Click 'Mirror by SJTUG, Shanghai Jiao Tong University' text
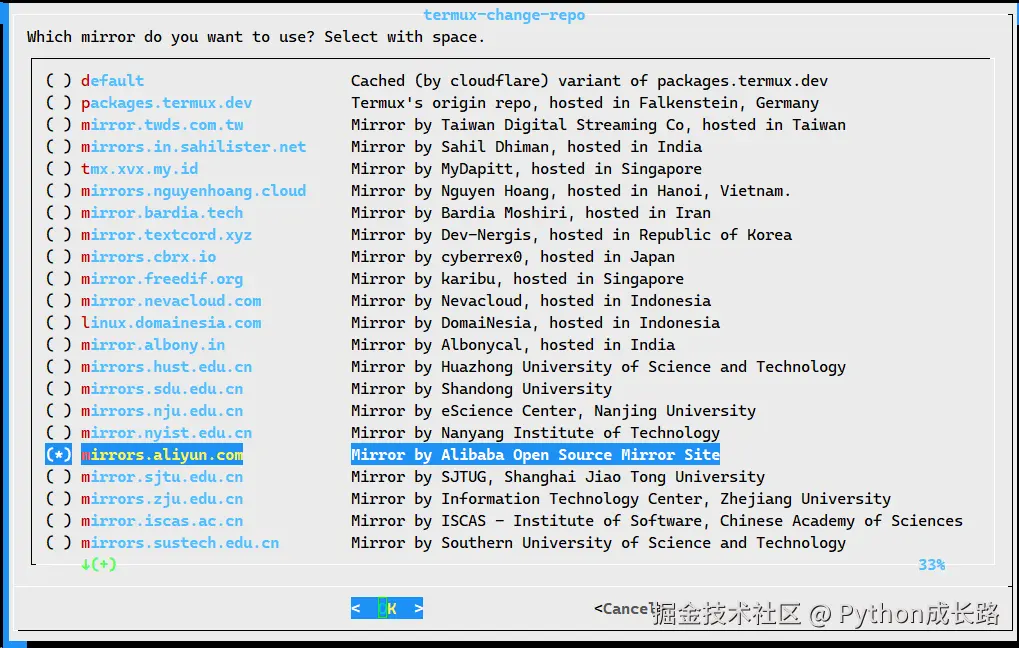 (x=558, y=477)
